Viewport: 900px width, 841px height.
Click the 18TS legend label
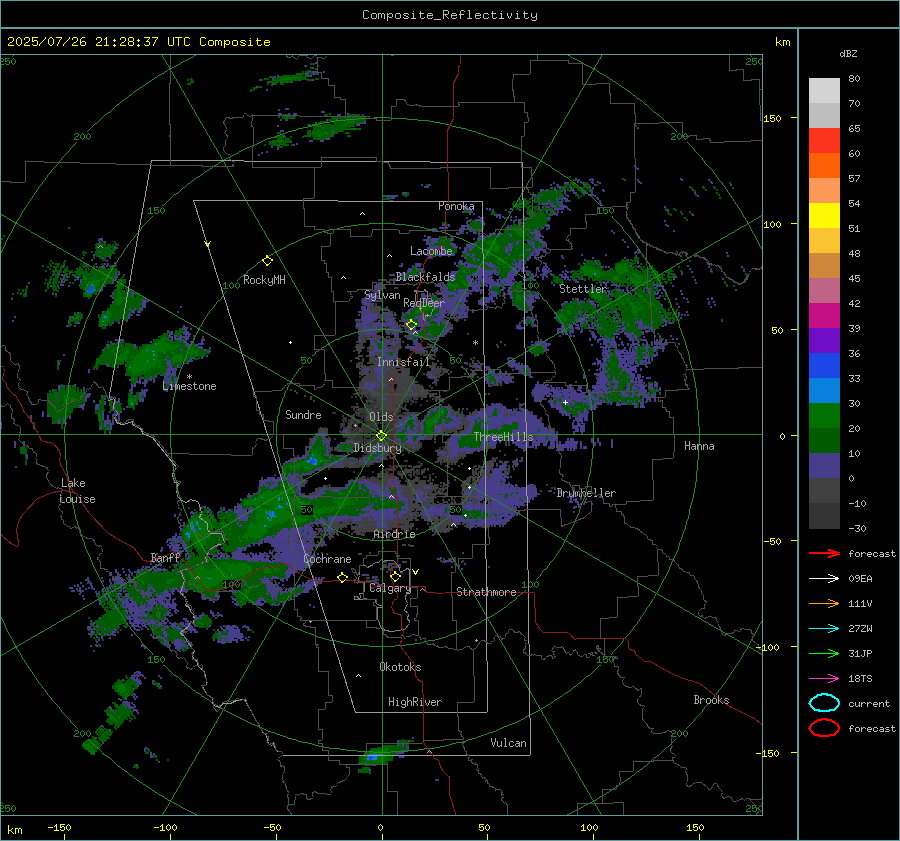(x=860, y=679)
